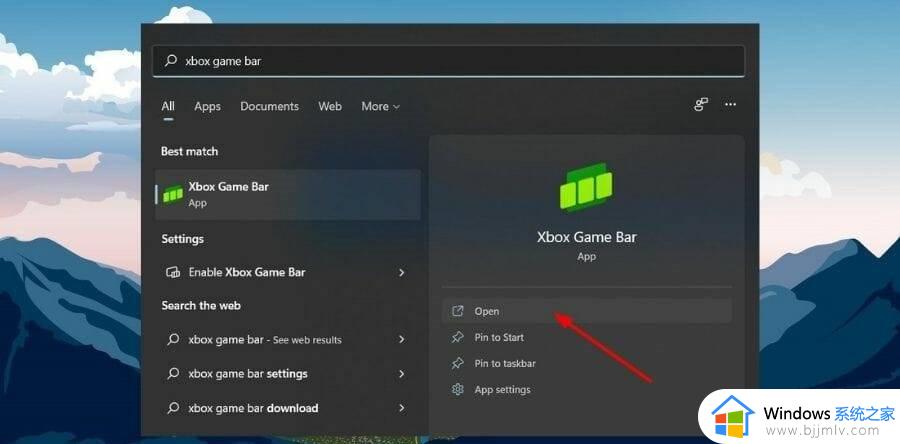Click the gear icon beside App settings
This screenshot has height=444, width=900.
(457, 390)
